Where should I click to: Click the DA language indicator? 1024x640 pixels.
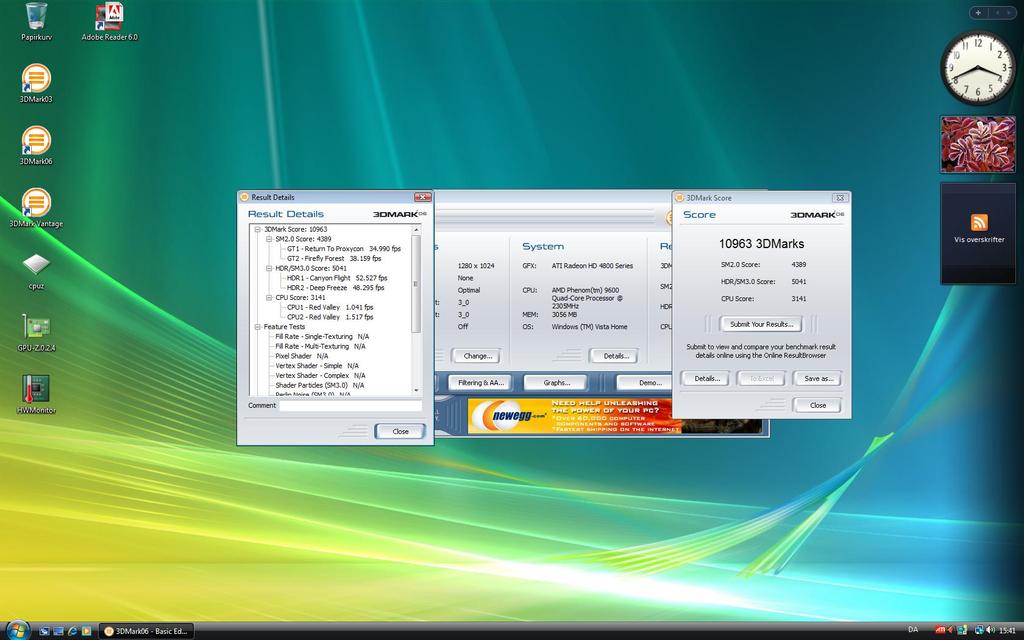[913, 630]
